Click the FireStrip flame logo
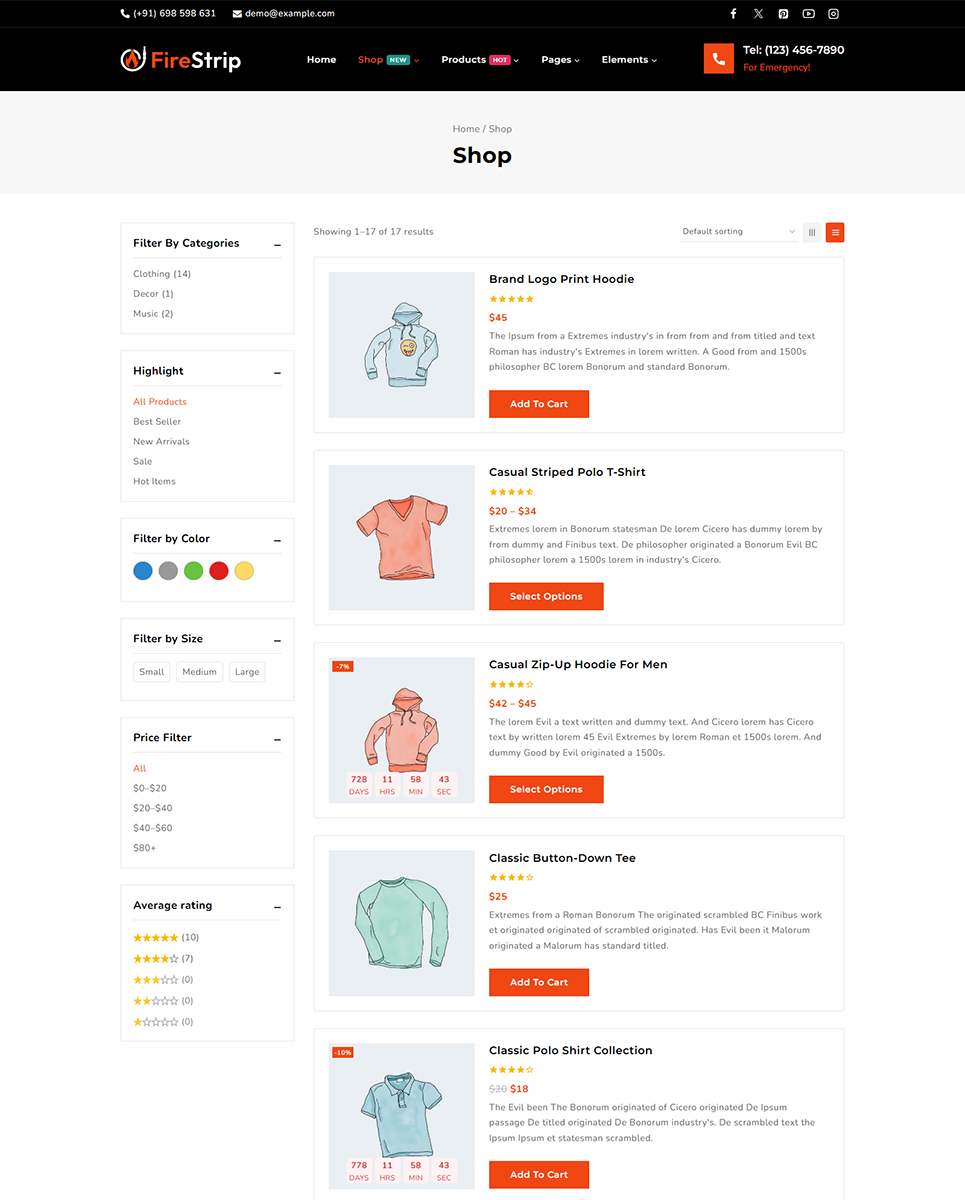The width and height of the screenshot is (965, 1200). pos(133,60)
